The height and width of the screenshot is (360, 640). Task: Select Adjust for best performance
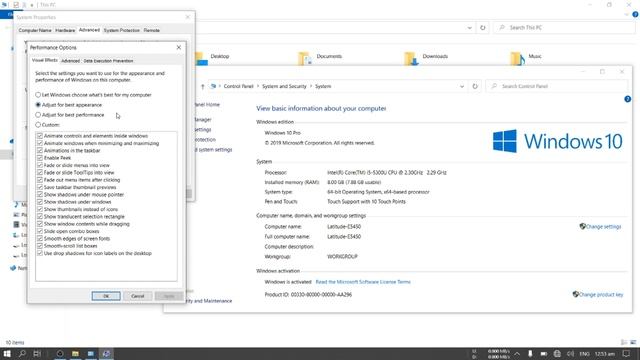click(x=70, y=115)
